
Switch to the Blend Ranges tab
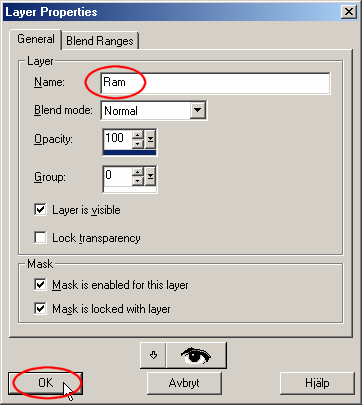pyautogui.click(x=100, y=41)
